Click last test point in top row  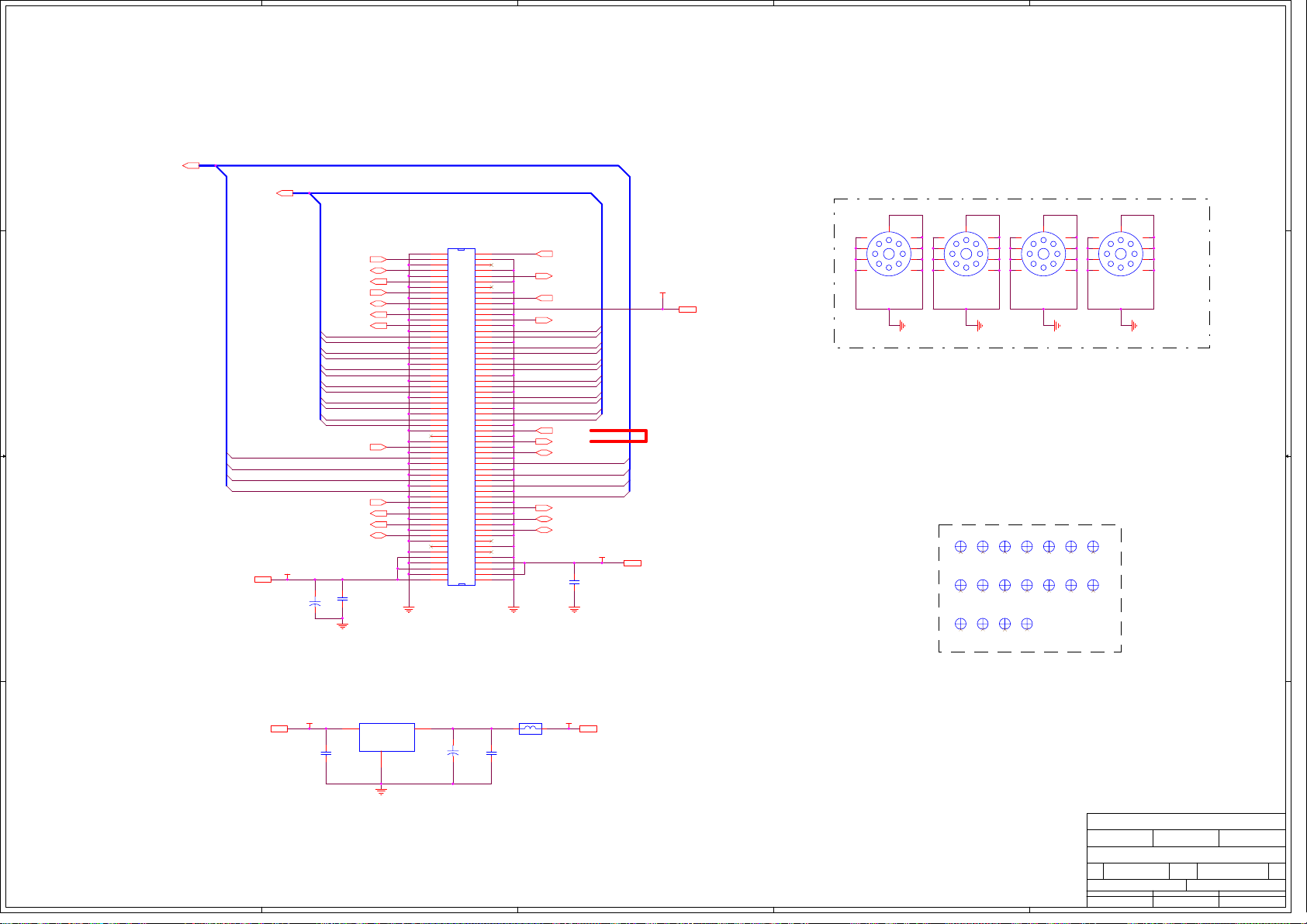point(1093,546)
